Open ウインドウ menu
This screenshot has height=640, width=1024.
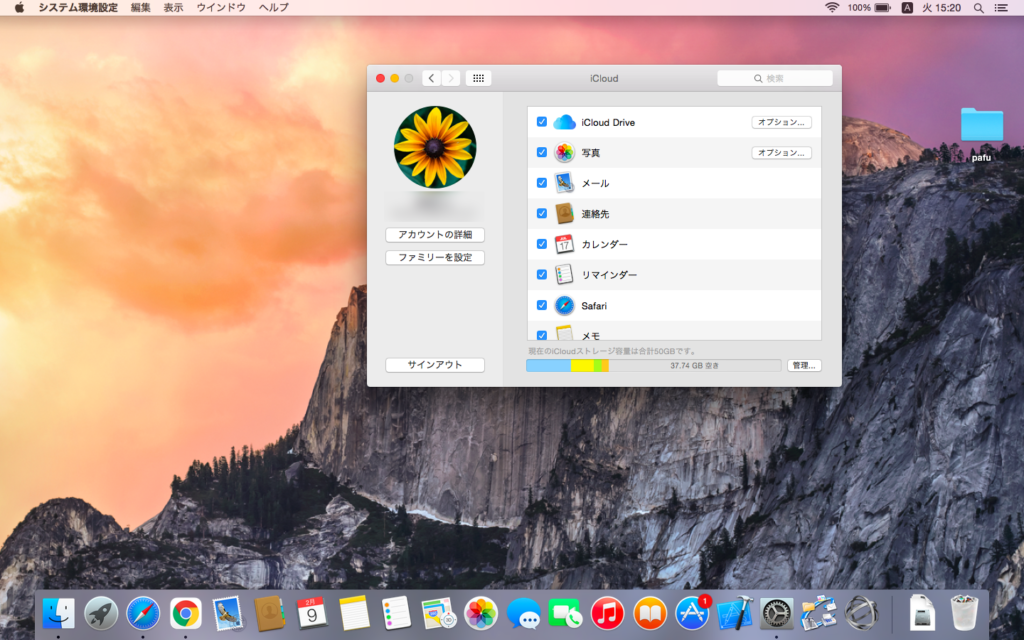pyautogui.click(x=221, y=8)
